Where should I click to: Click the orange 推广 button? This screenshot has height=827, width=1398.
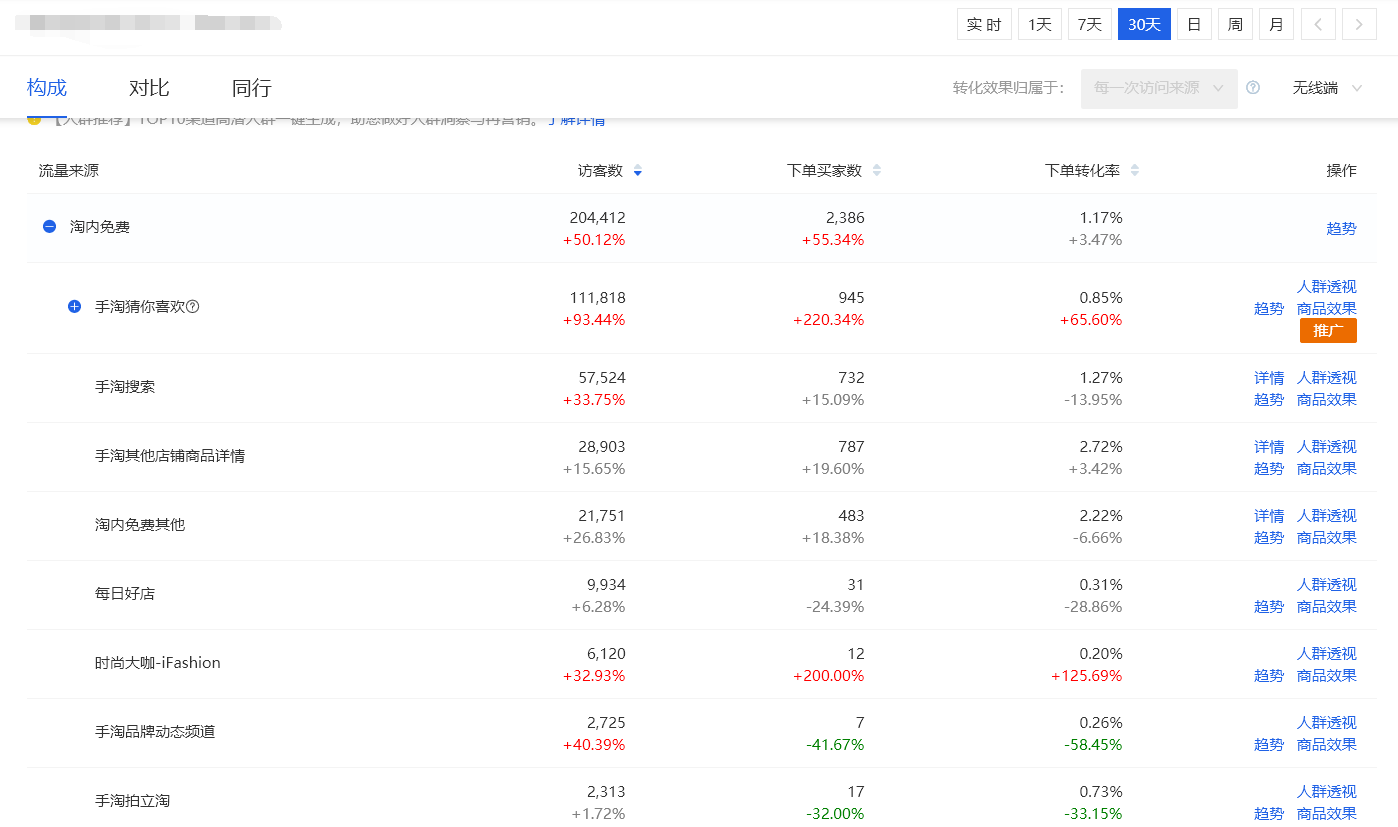click(x=1328, y=330)
